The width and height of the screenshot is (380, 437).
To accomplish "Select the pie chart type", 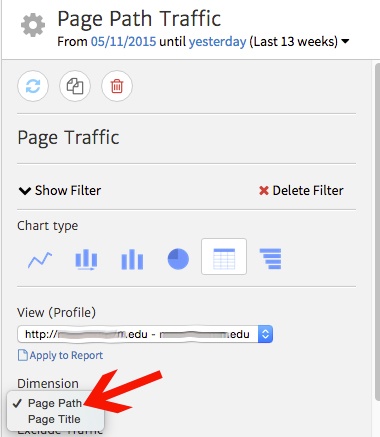I will click(178, 259).
